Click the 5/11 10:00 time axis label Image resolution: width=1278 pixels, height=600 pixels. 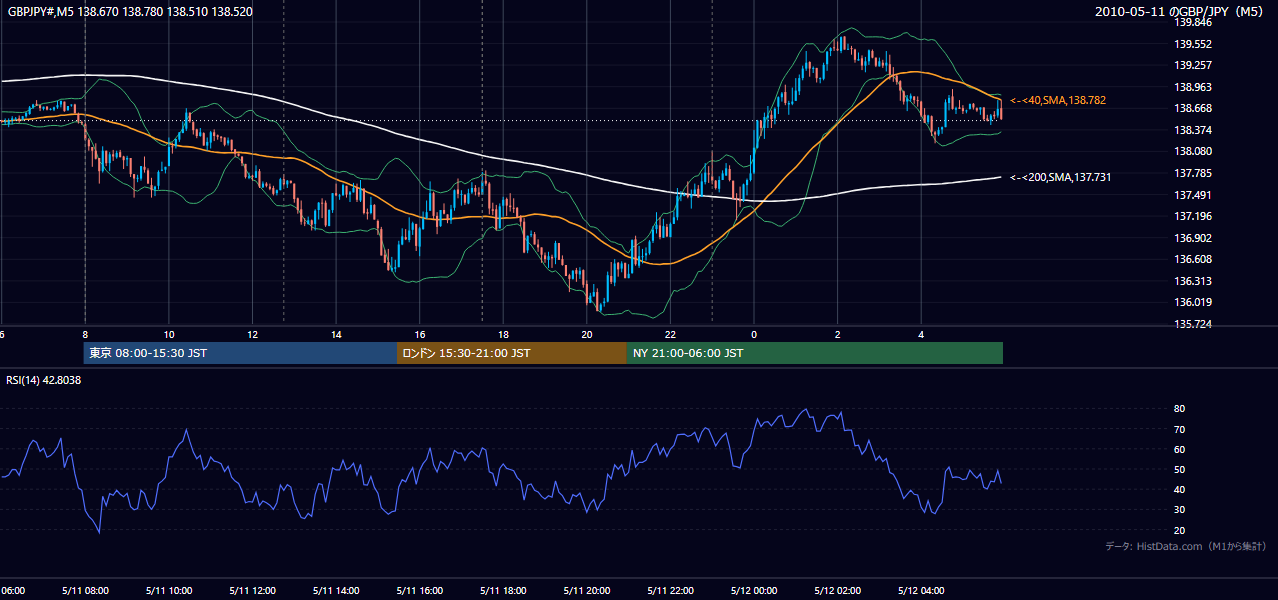pyautogui.click(x=168, y=590)
